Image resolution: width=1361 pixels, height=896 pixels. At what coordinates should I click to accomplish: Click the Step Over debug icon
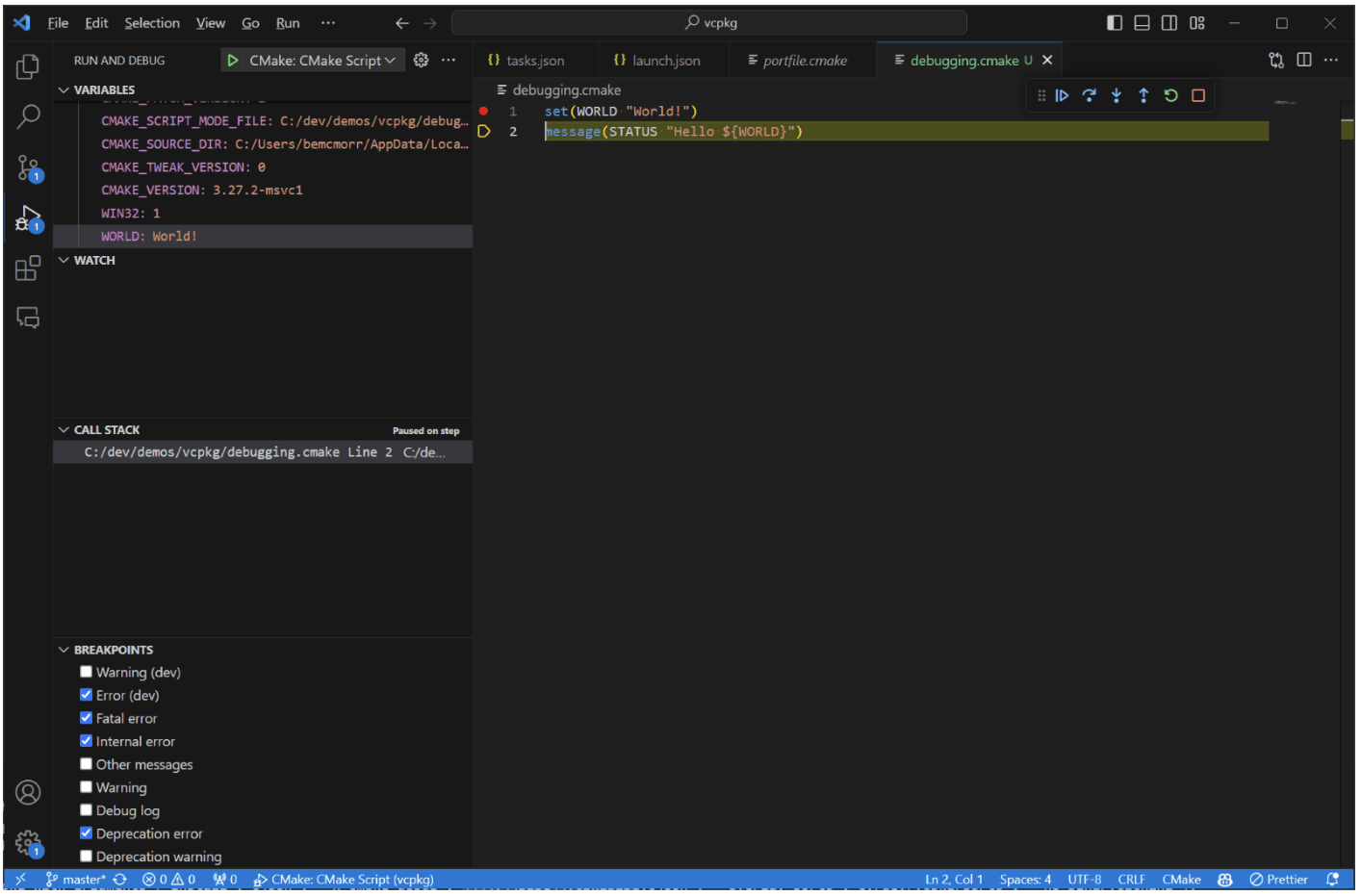pos(1089,95)
